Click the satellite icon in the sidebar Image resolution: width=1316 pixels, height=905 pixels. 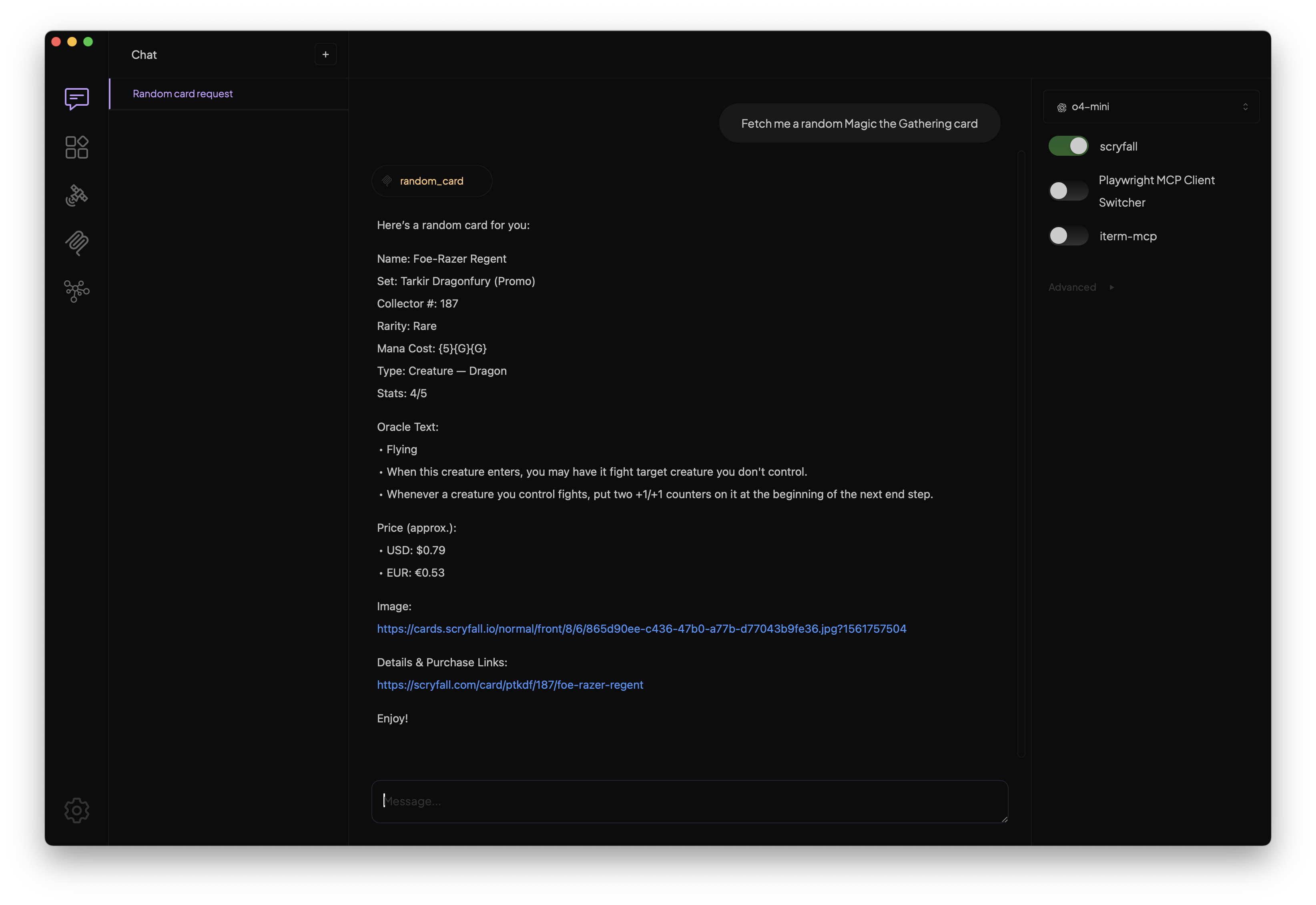pyautogui.click(x=76, y=195)
